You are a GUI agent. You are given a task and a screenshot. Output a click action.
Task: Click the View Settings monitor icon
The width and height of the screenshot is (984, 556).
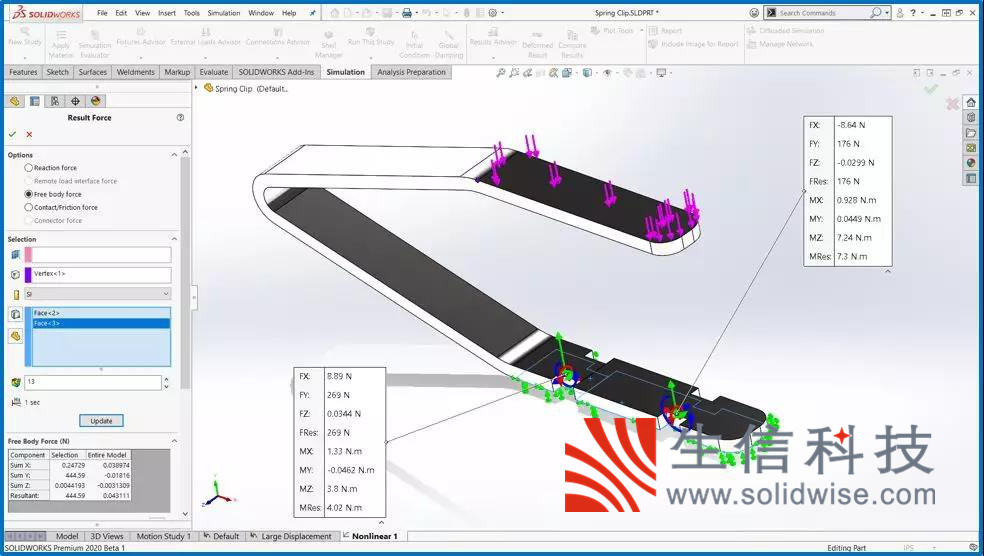pyautogui.click(x=661, y=73)
